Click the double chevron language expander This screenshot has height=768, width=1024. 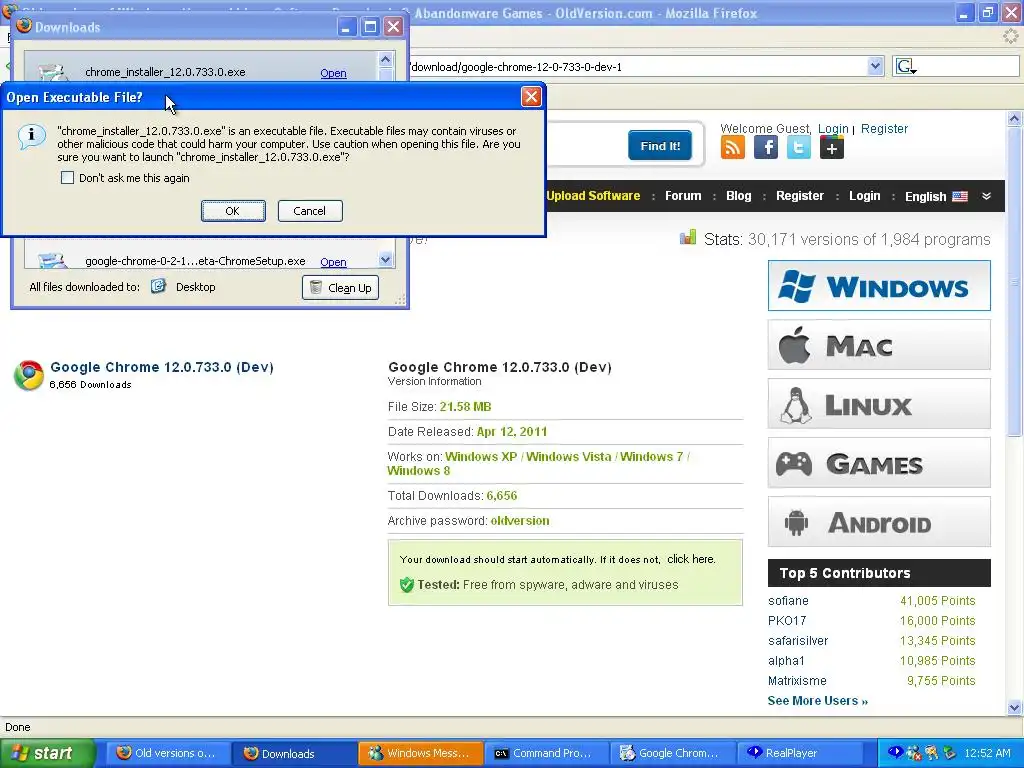986,196
